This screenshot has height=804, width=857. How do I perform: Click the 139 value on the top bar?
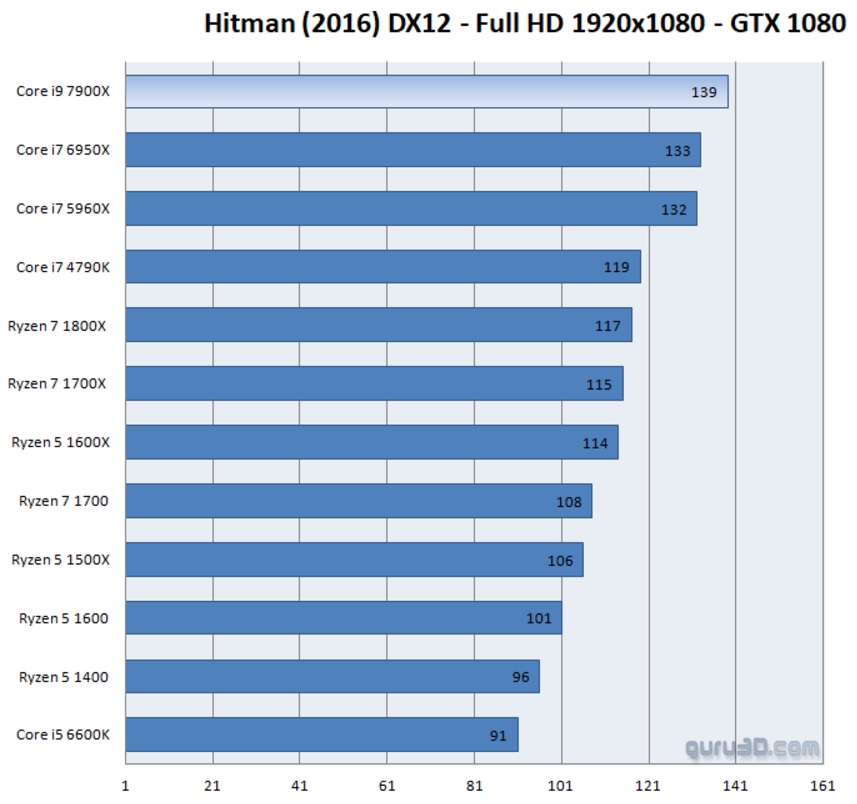pyautogui.click(x=704, y=92)
